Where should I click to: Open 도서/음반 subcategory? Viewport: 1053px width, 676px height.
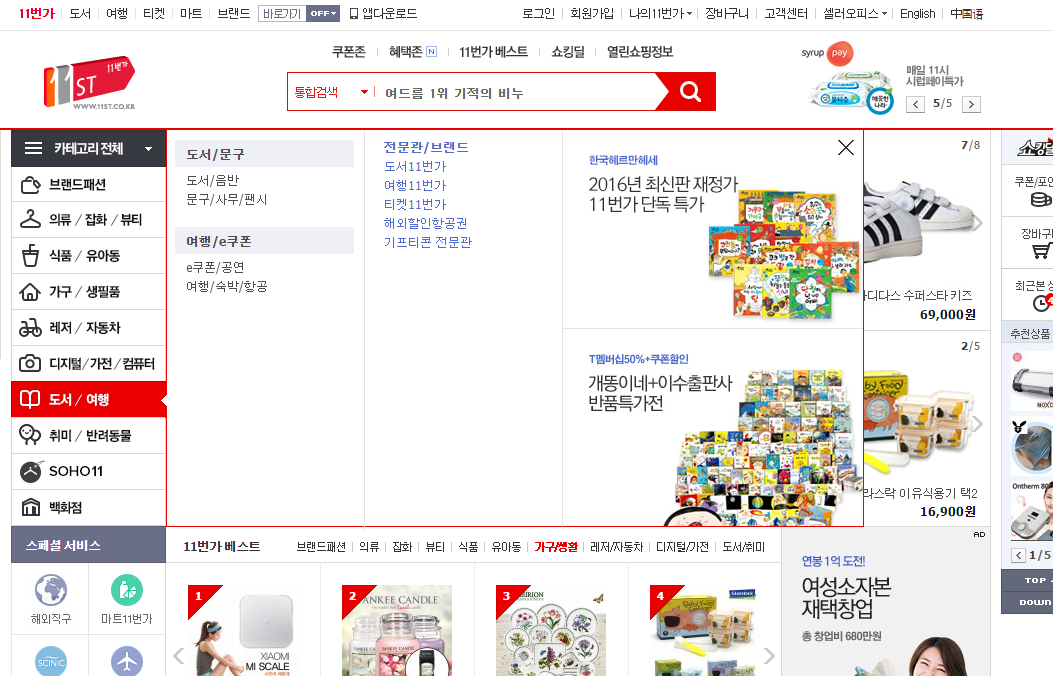[212, 180]
